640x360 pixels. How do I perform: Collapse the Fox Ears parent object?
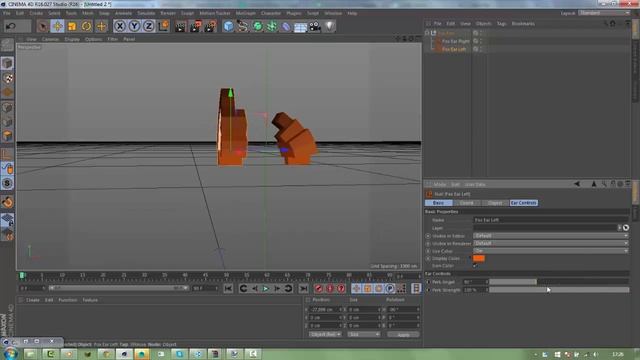coord(427,33)
